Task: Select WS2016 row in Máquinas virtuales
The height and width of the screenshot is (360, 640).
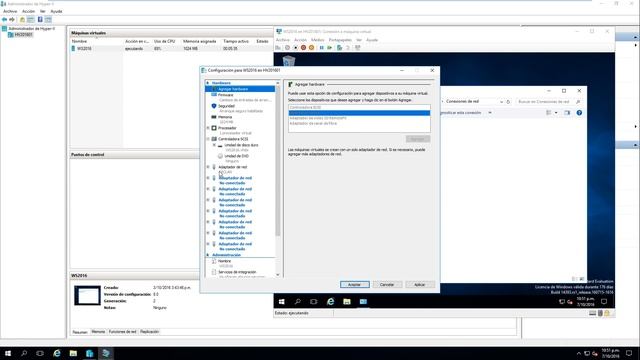Action: [x=171, y=49]
